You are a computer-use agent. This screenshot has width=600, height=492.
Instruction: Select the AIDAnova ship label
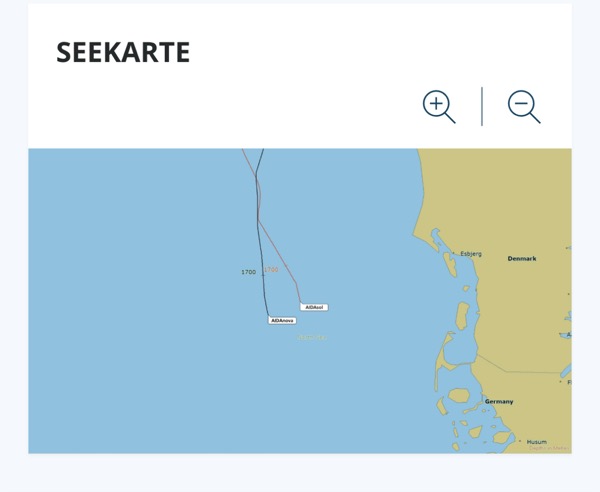tap(282, 321)
